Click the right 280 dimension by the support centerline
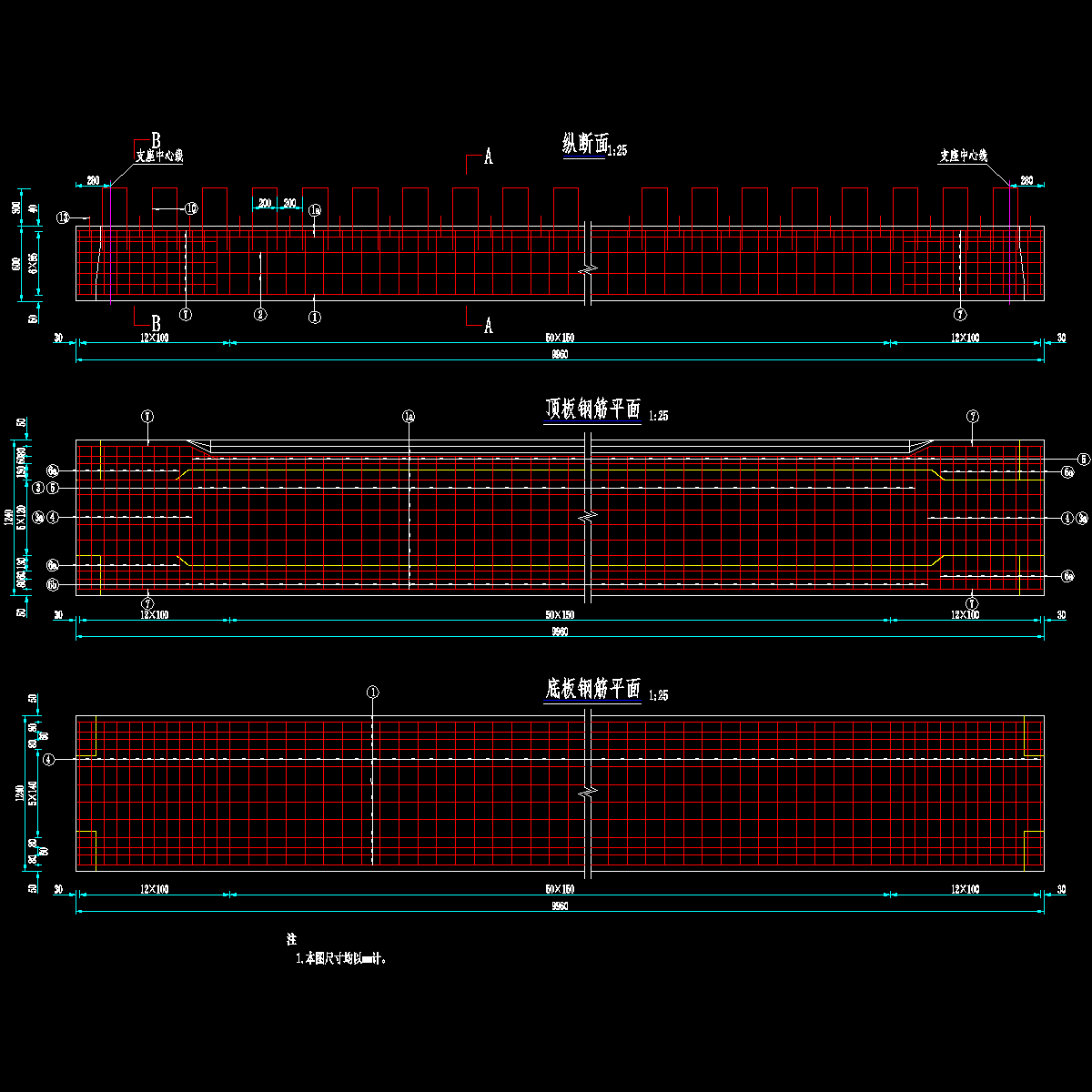 tap(1026, 179)
